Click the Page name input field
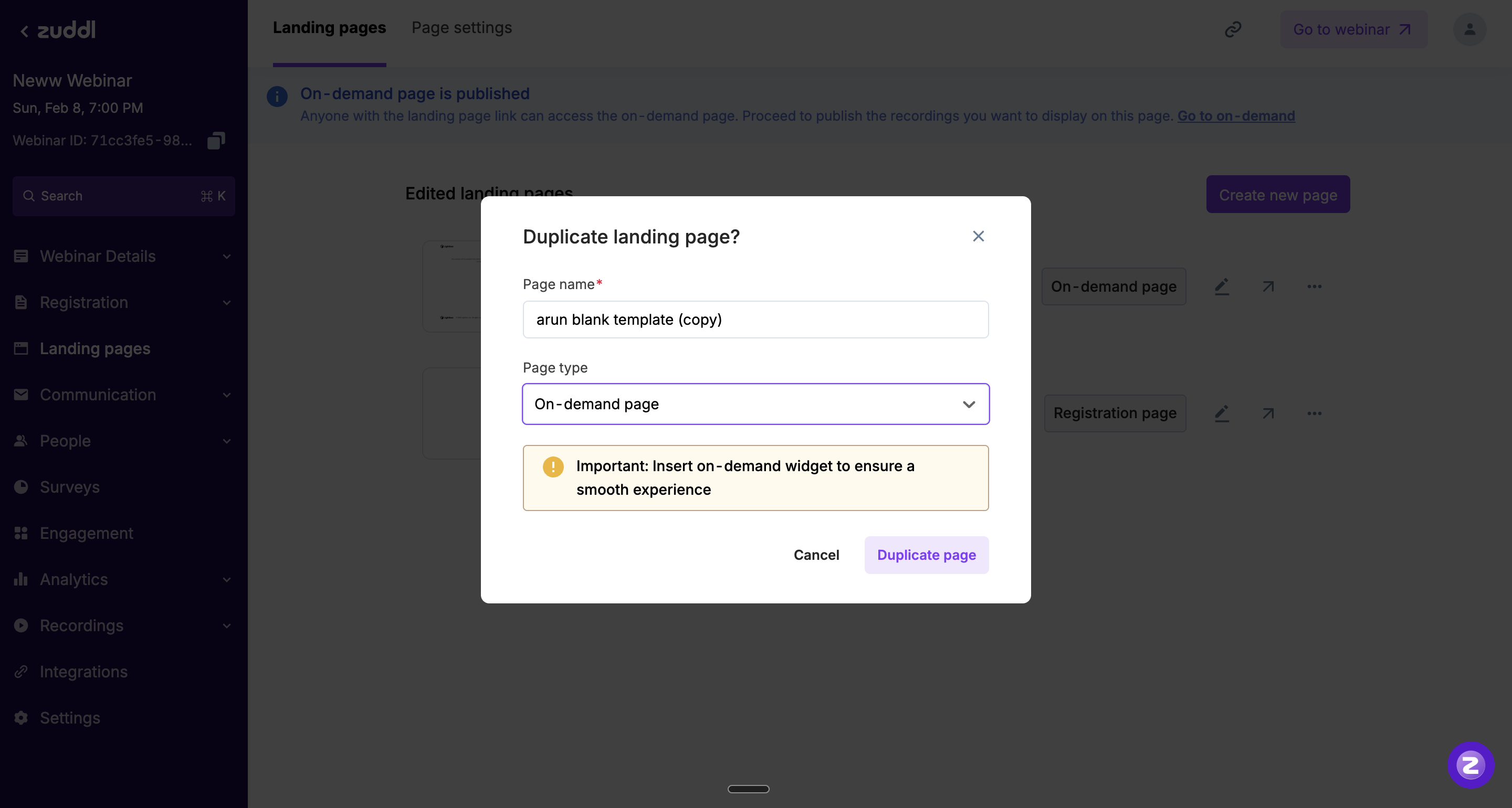Image resolution: width=1512 pixels, height=808 pixels. (755, 320)
